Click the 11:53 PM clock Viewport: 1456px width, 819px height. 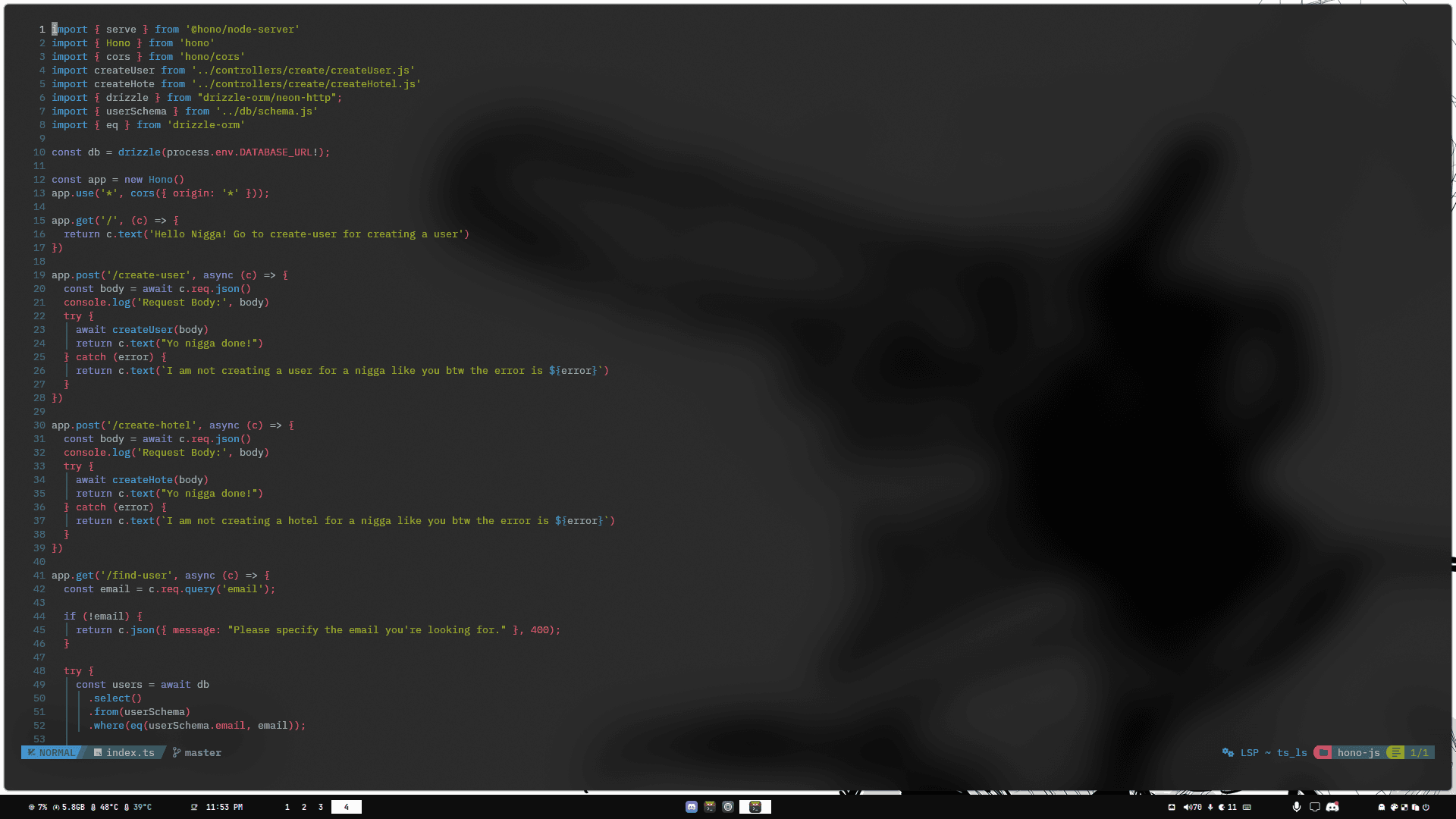pyautogui.click(x=223, y=807)
